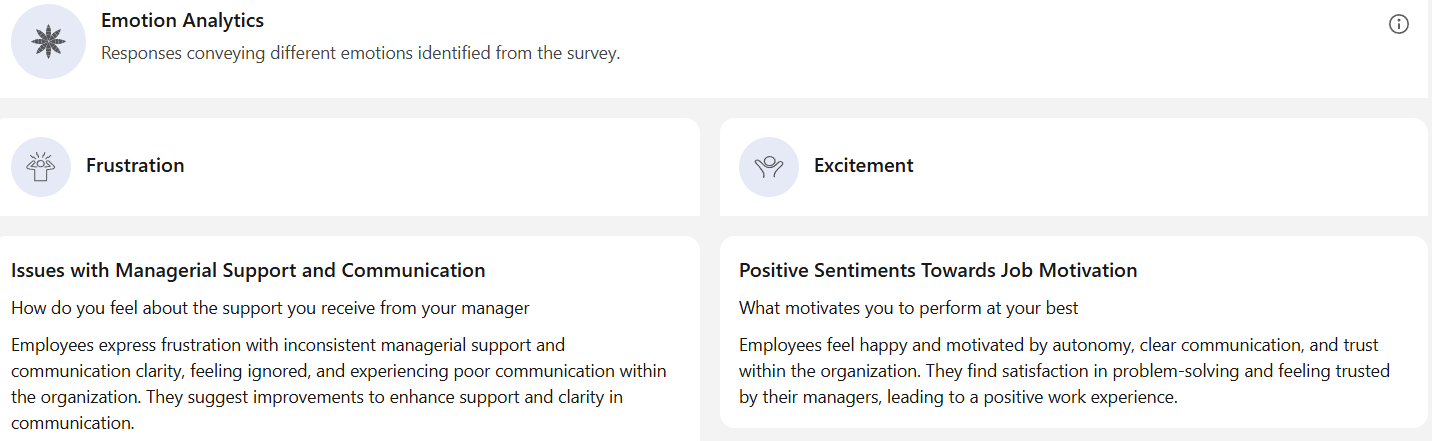The height and width of the screenshot is (441, 1432).
Task: Click the Frustration emotion icon
Action: tap(41, 167)
